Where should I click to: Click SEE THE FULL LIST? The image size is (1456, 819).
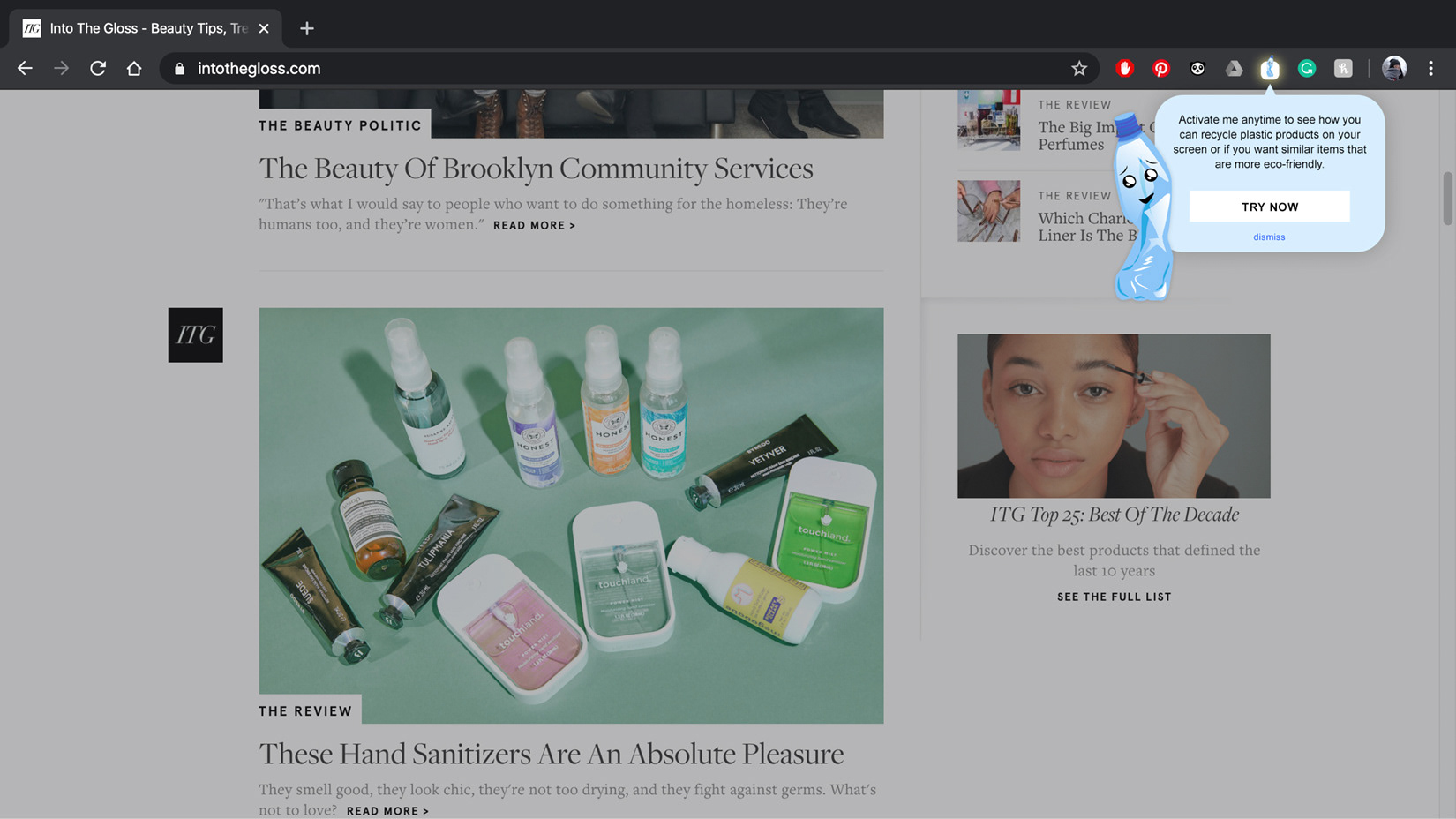click(x=1115, y=597)
